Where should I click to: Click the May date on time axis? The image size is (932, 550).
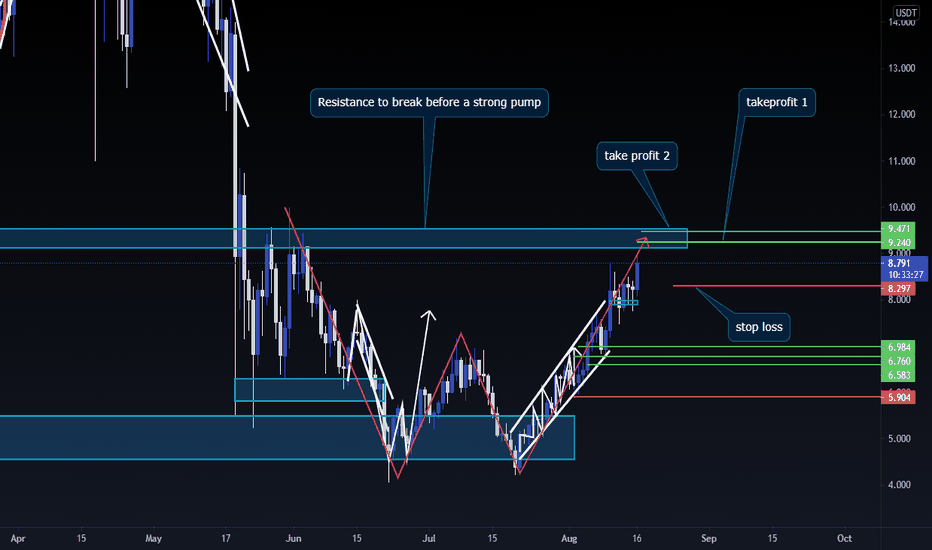[x=153, y=539]
